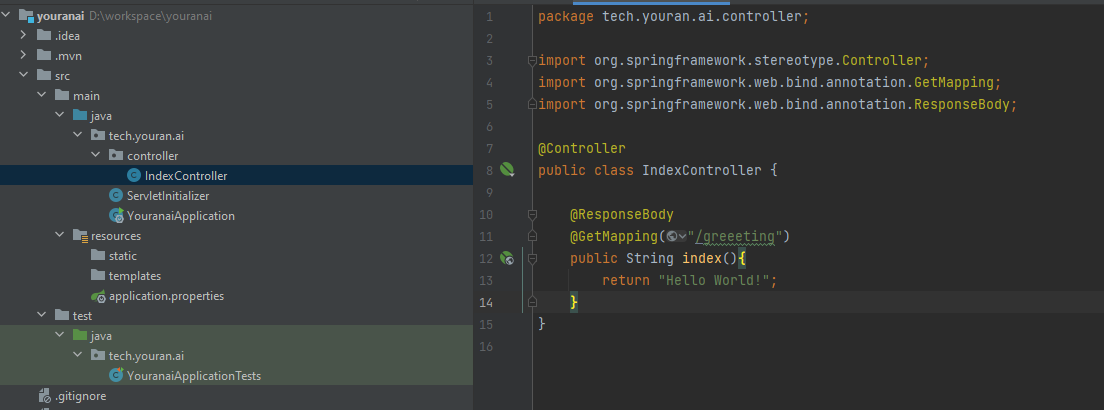This screenshot has width=1104, height=410.
Task: Click the request mapping gutter icon beside index method
Action: pos(507,259)
